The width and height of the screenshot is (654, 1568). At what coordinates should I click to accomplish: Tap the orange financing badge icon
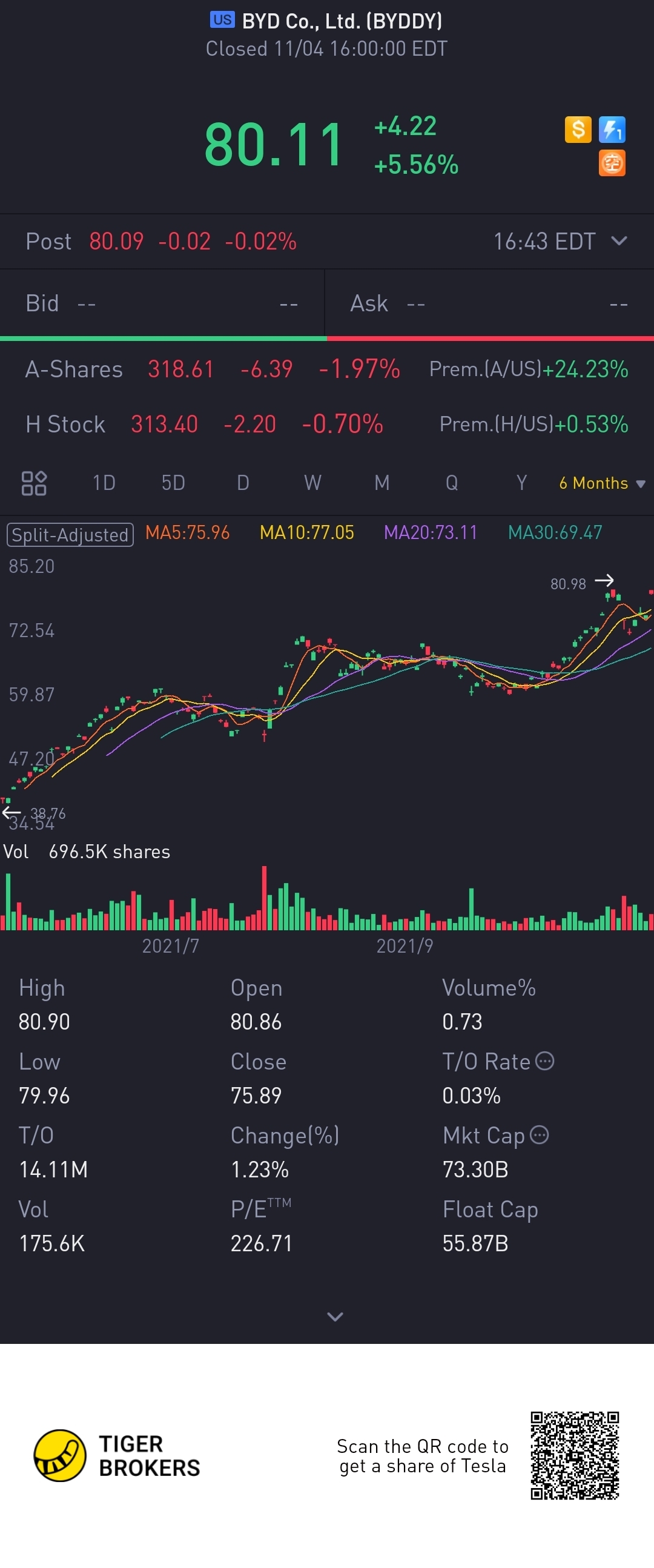click(612, 163)
